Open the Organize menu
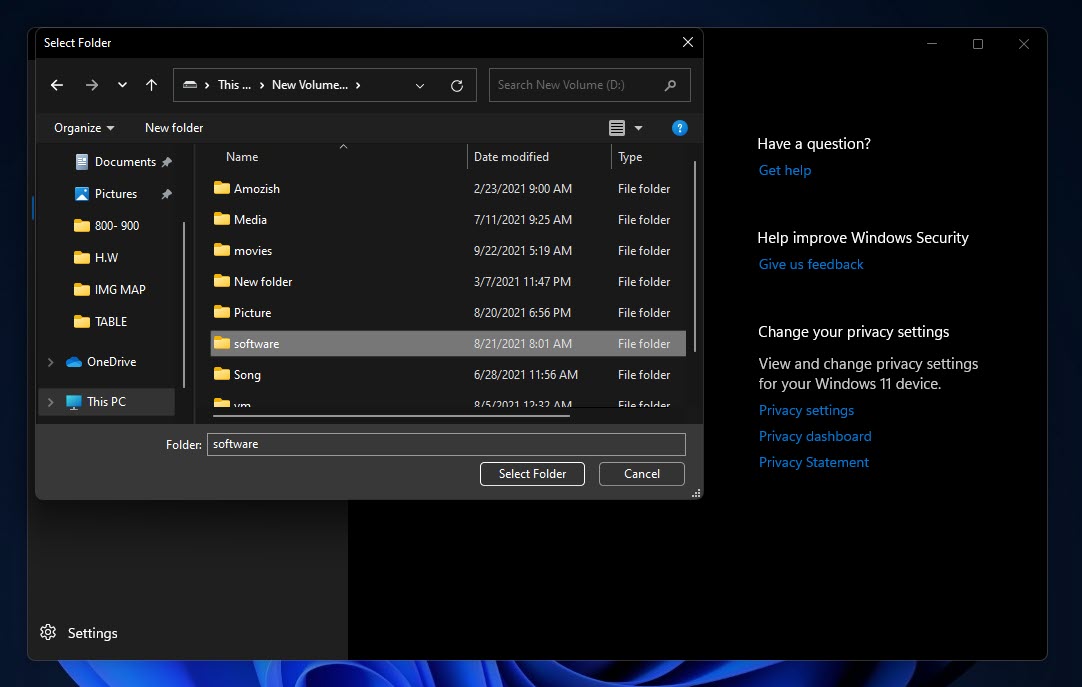The width and height of the screenshot is (1082, 687). click(x=84, y=128)
